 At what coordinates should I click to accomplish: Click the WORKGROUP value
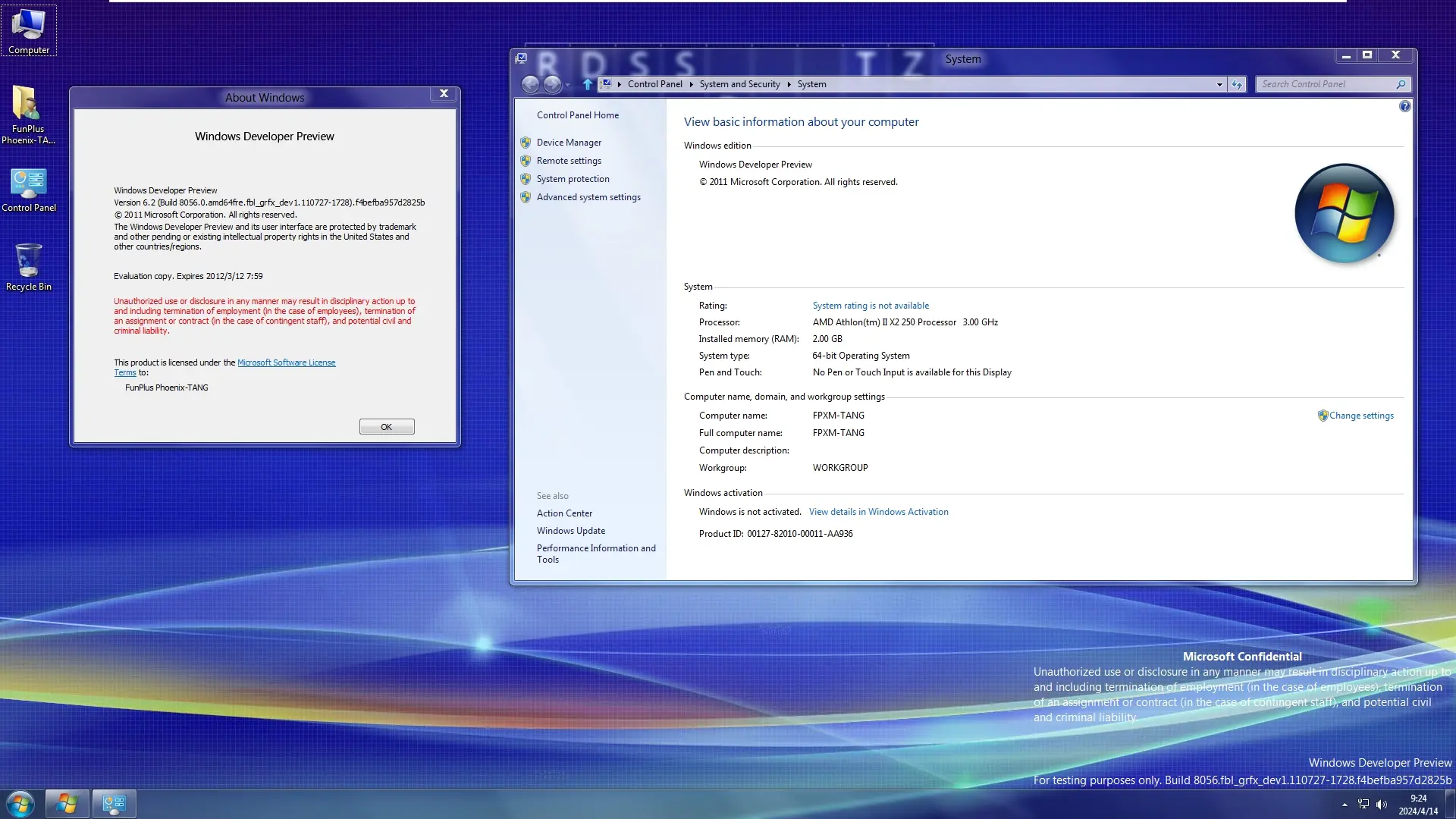coord(840,468)
